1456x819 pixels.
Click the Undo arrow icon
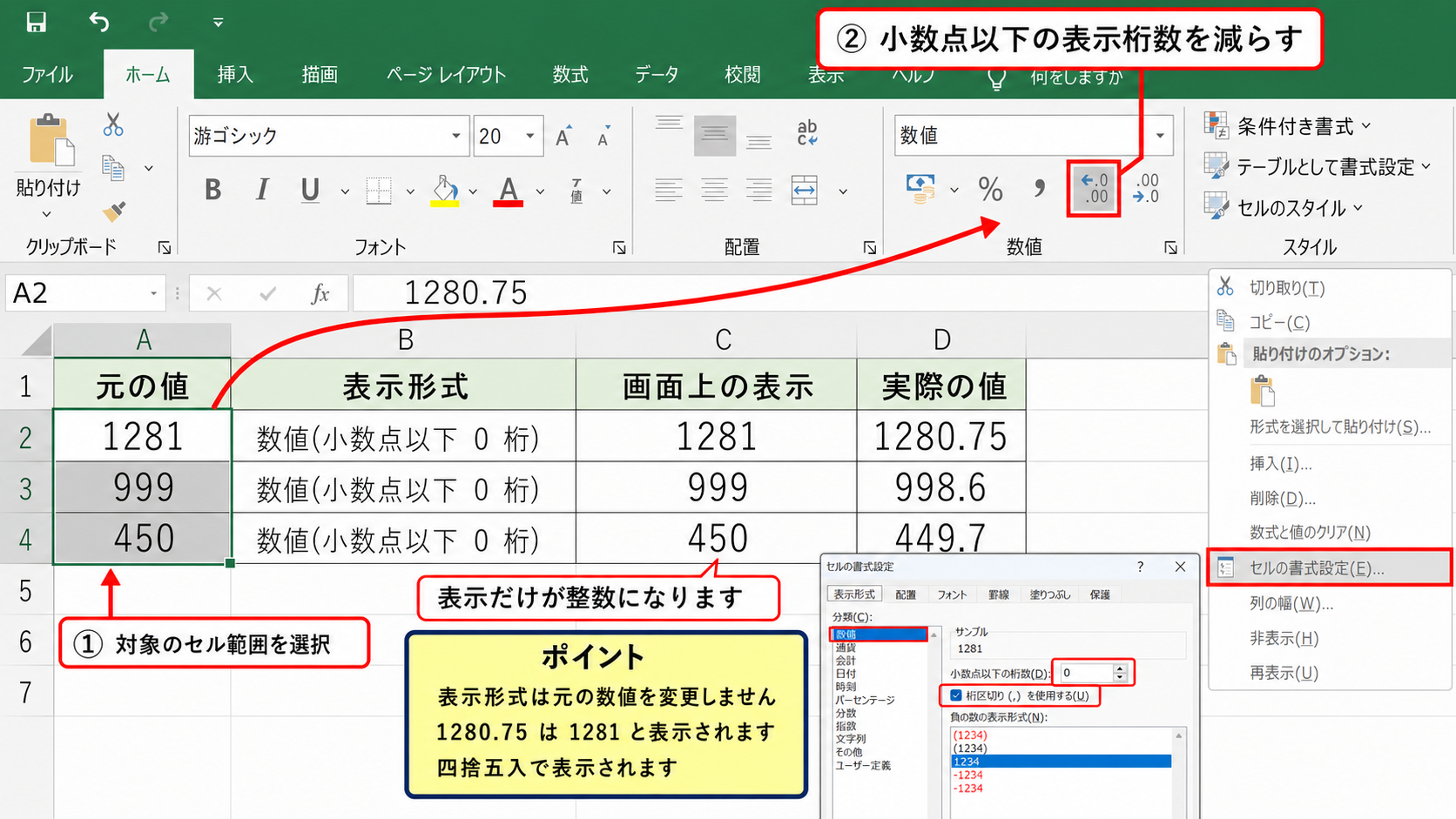98,22
